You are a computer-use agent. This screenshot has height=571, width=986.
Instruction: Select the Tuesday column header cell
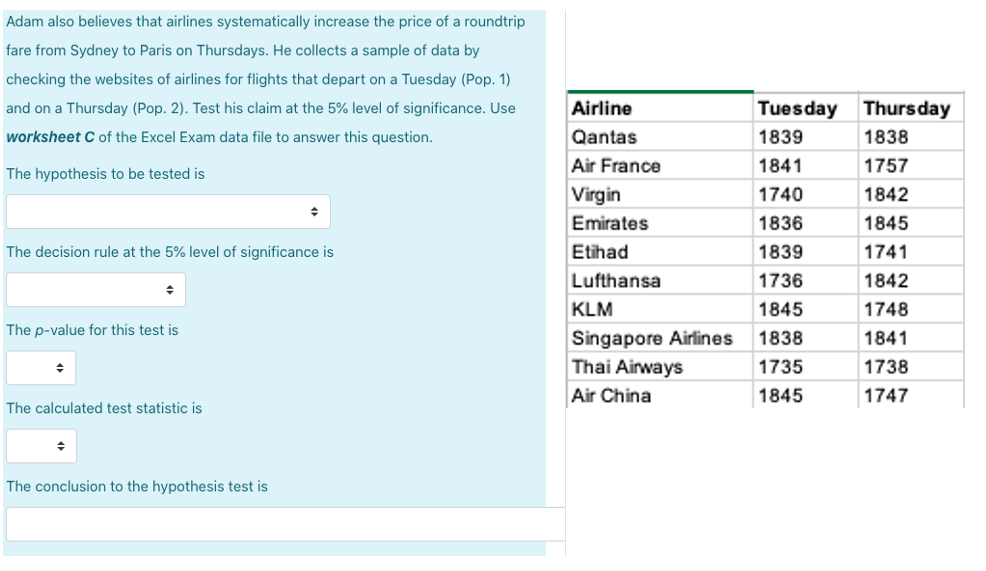pyautogui.click(x=806, y=108)
